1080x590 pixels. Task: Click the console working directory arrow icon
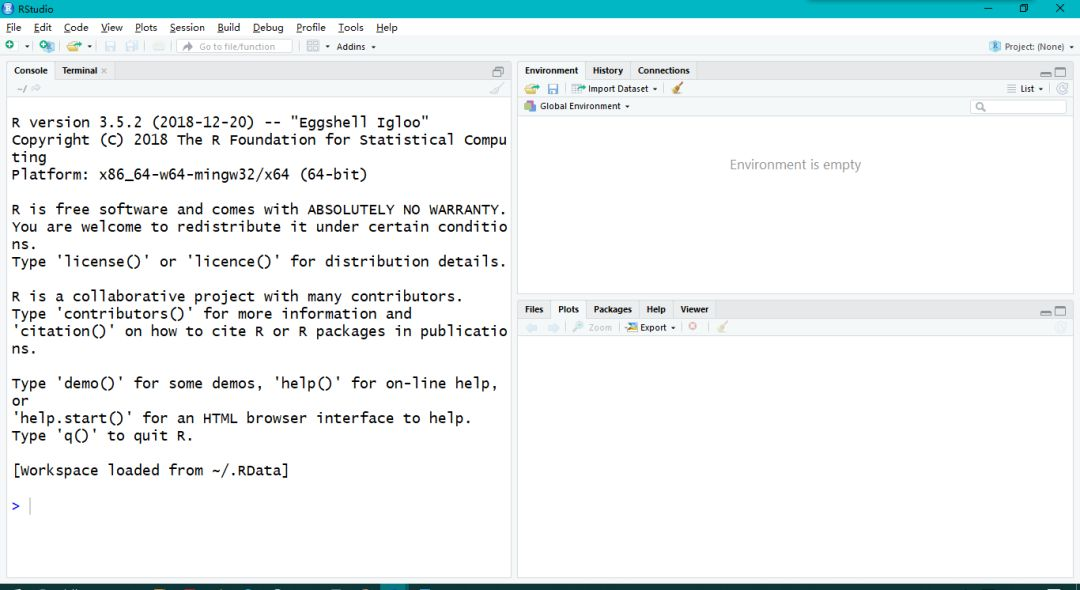[37, 88]
